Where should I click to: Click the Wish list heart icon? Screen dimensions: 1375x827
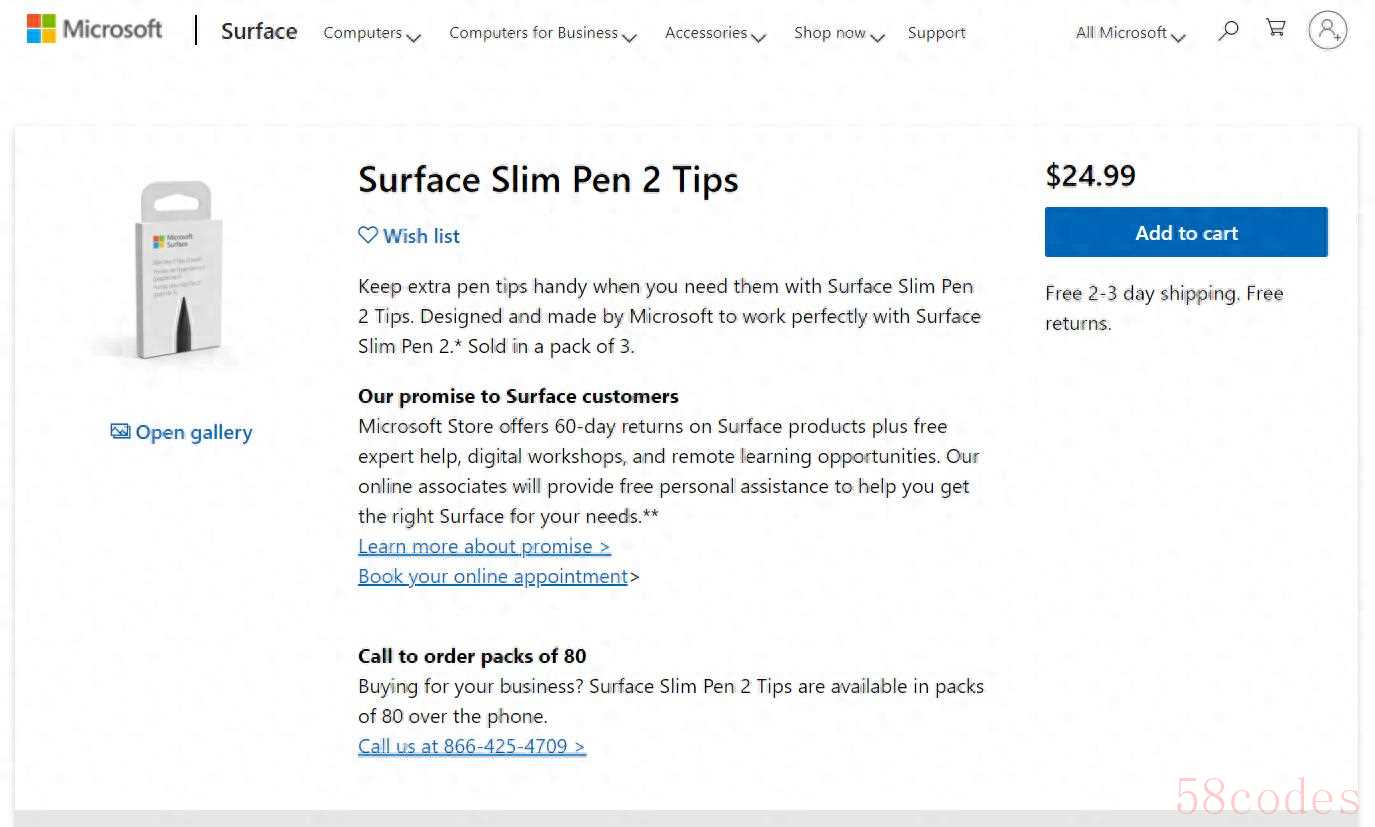coord(368,235)
